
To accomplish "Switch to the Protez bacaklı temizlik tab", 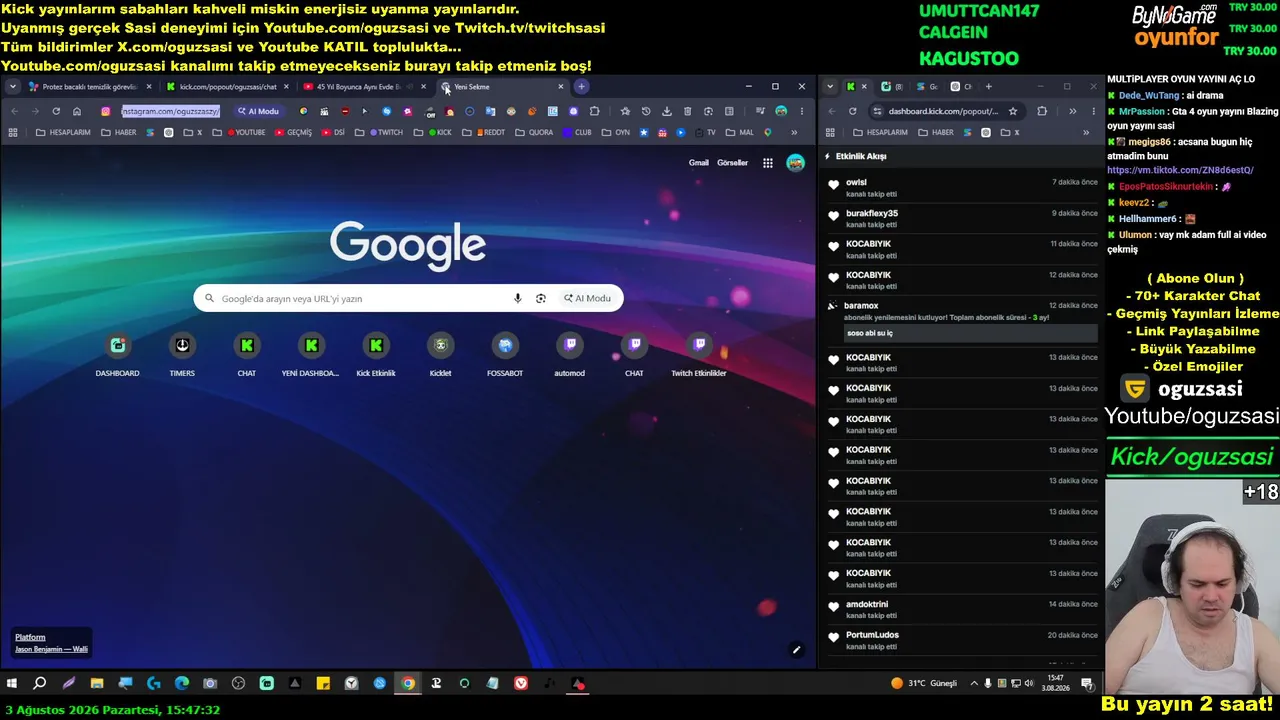I will [90, 87].
